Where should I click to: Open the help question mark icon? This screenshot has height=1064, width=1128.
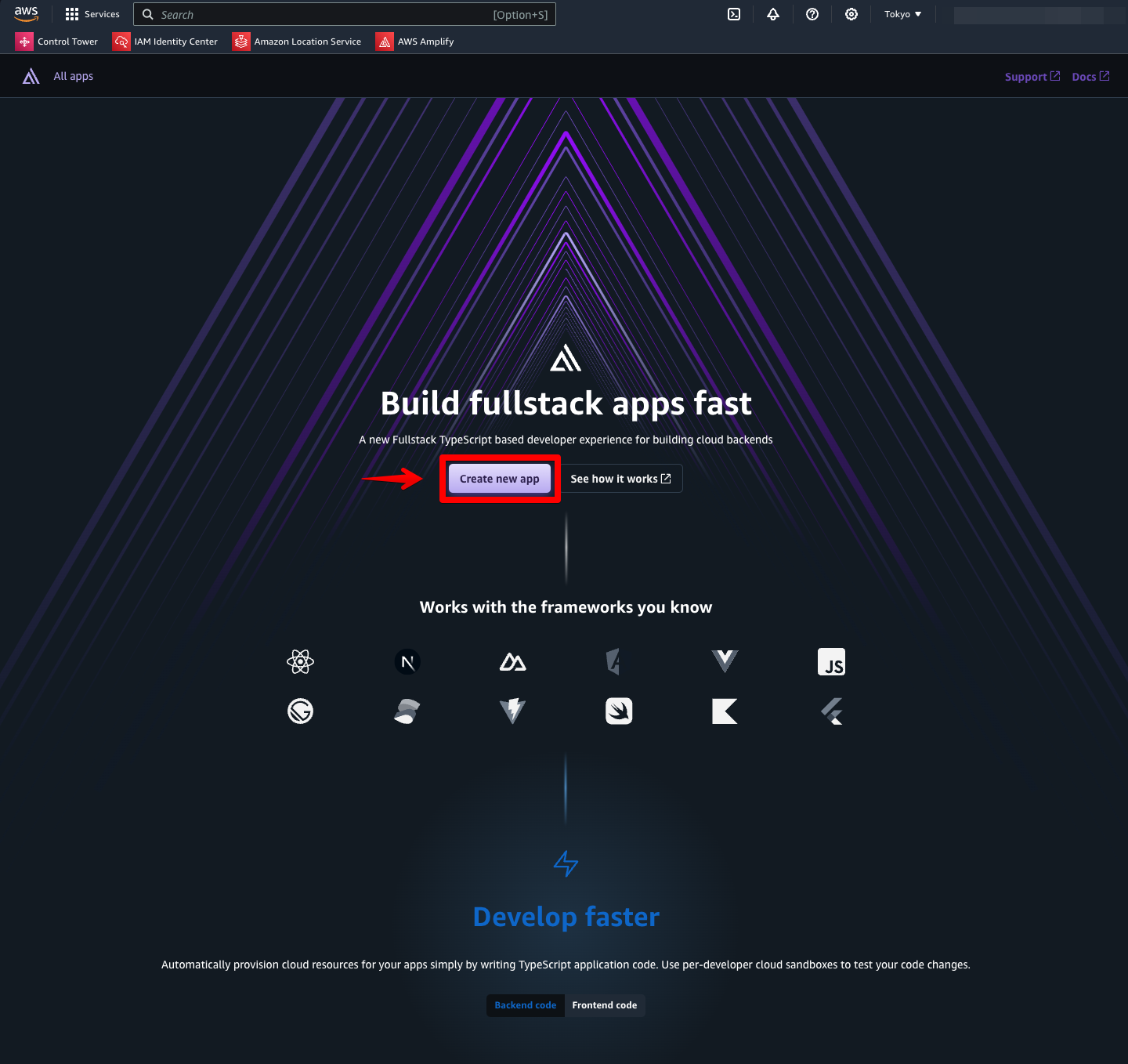click(x=812, y=14)
